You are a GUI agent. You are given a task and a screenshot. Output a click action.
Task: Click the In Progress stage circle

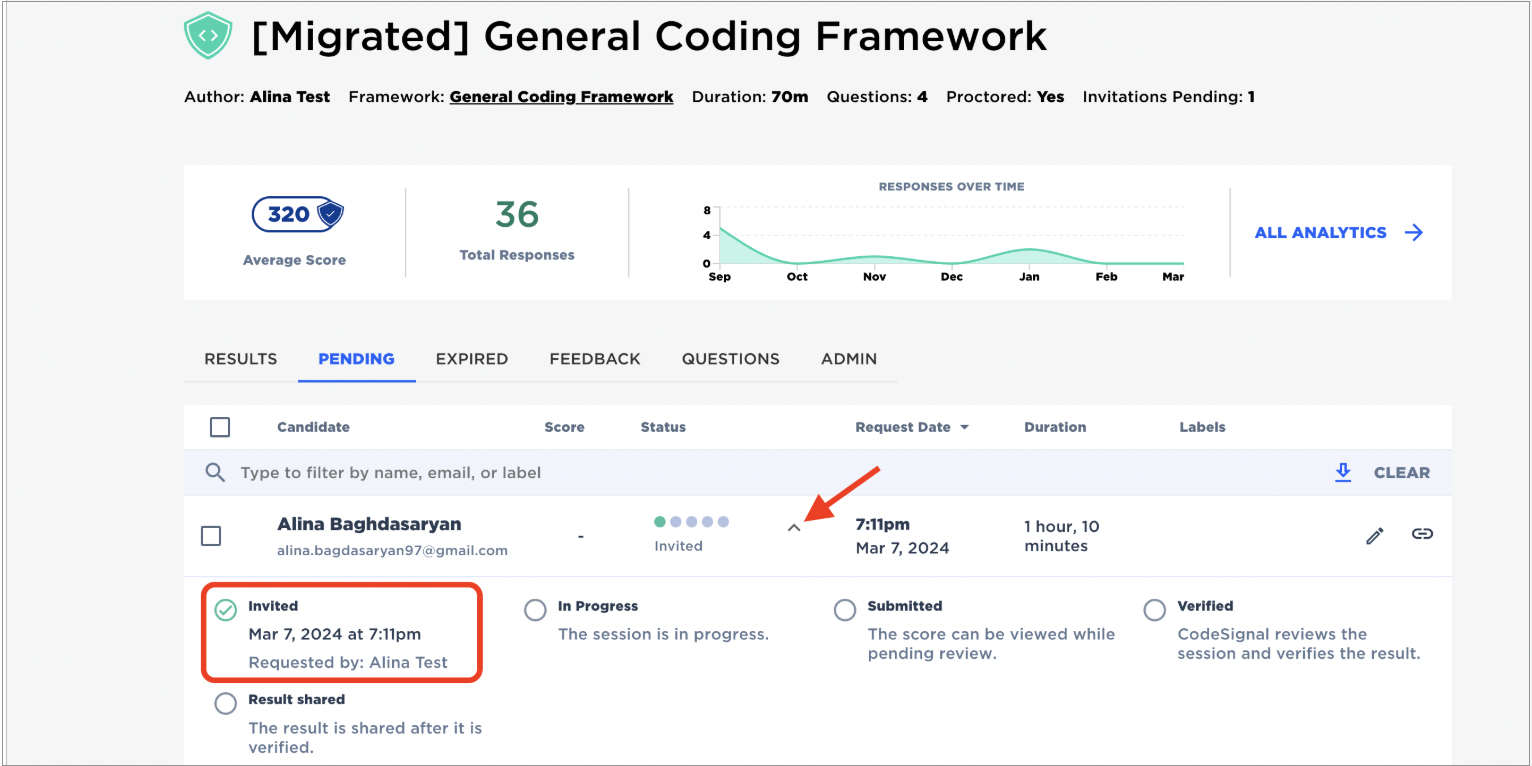535,610
